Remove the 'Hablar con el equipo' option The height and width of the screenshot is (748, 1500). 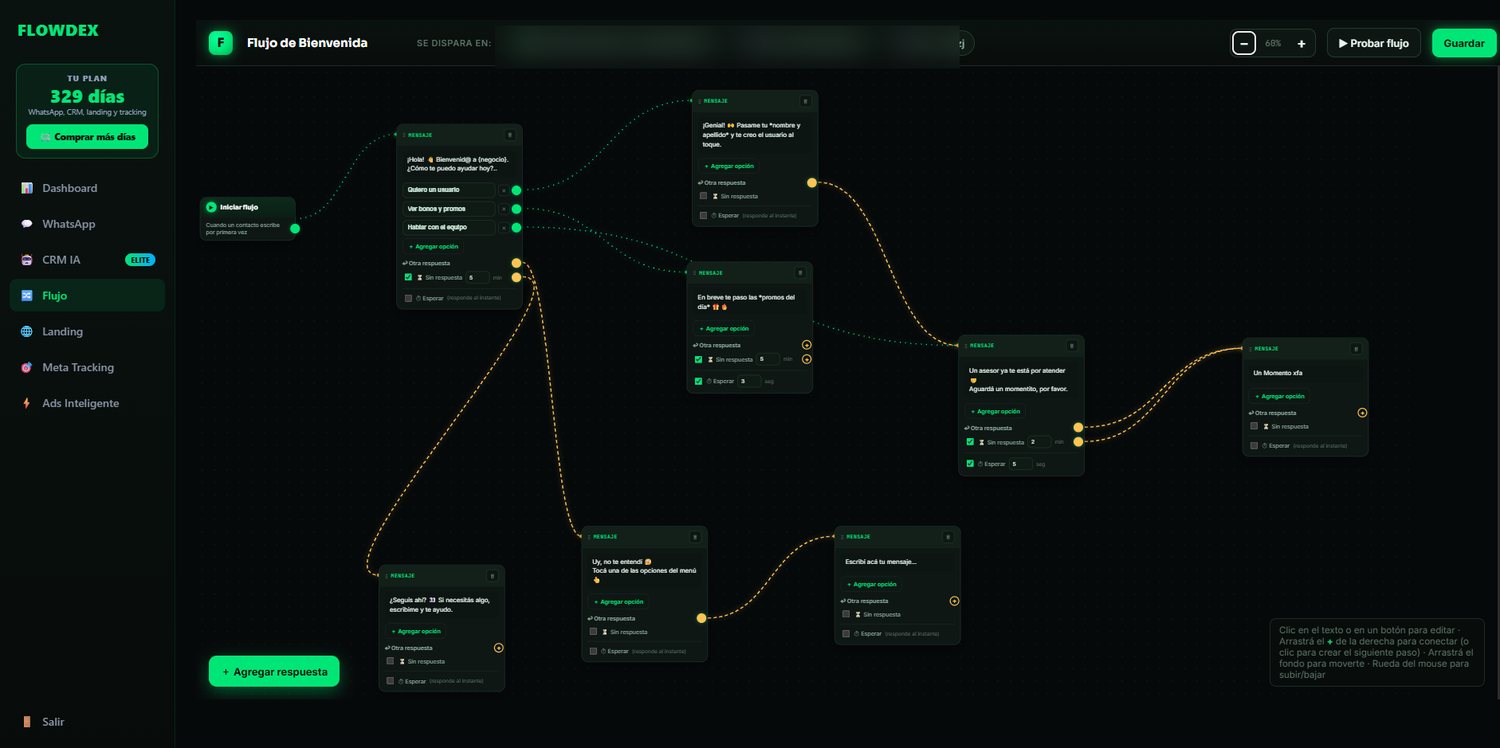coord(503,228)
